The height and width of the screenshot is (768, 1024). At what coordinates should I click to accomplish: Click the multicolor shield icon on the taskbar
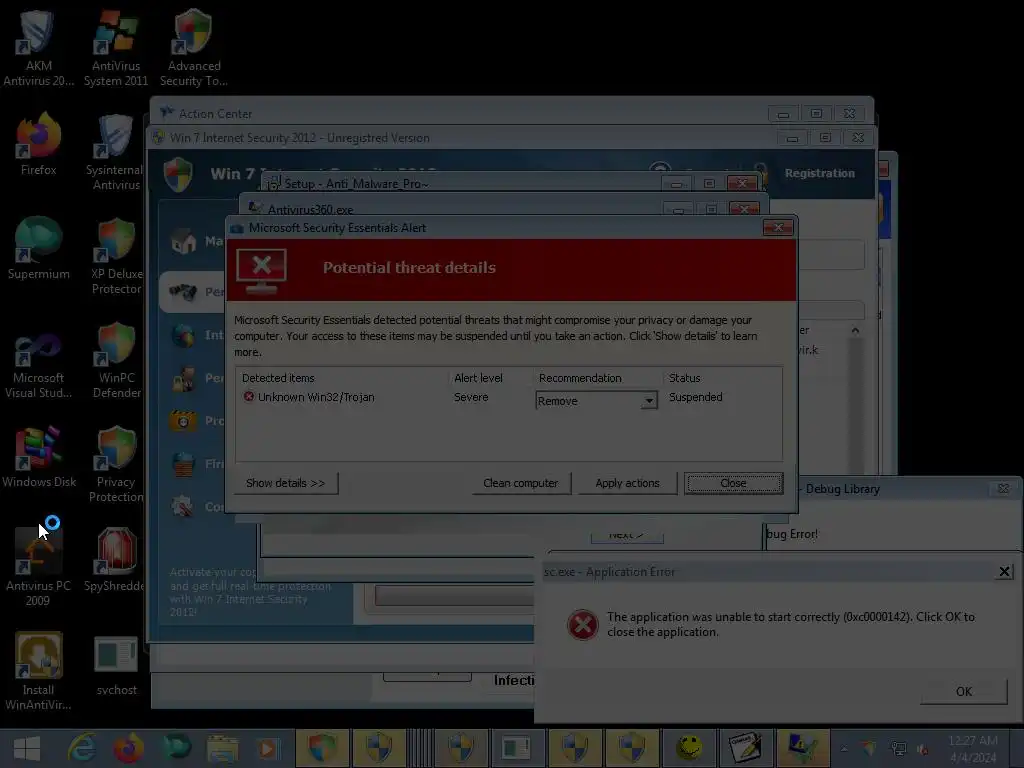pos(322,748)
